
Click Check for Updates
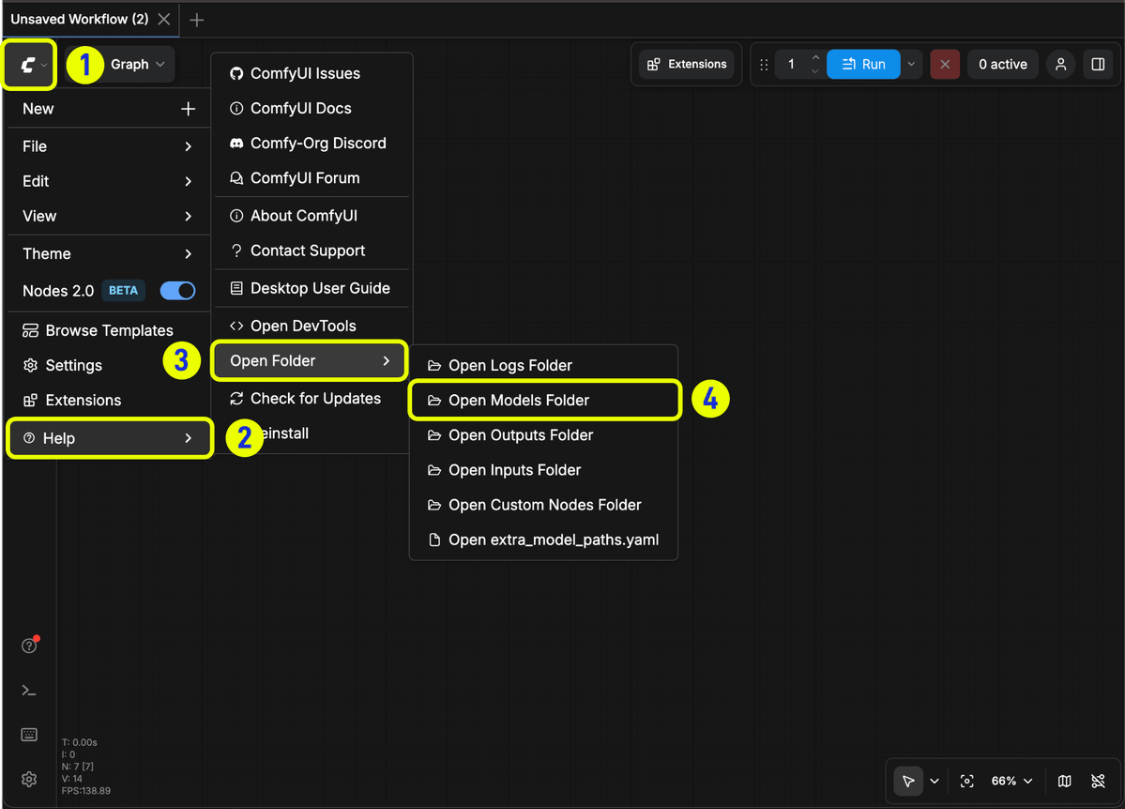pos(311,399)
